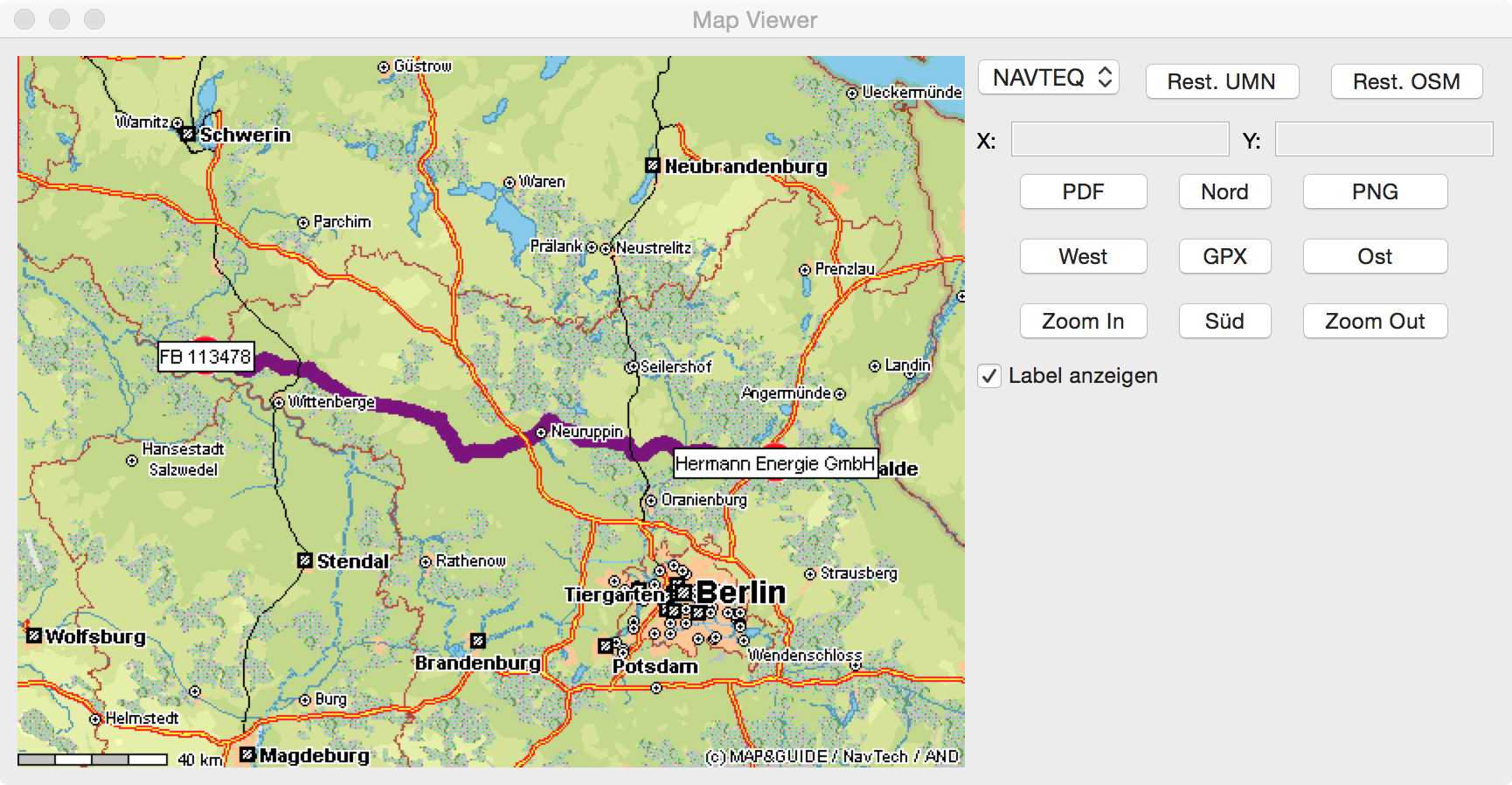Click the Map Viewer window title

[x=755, y=19]
